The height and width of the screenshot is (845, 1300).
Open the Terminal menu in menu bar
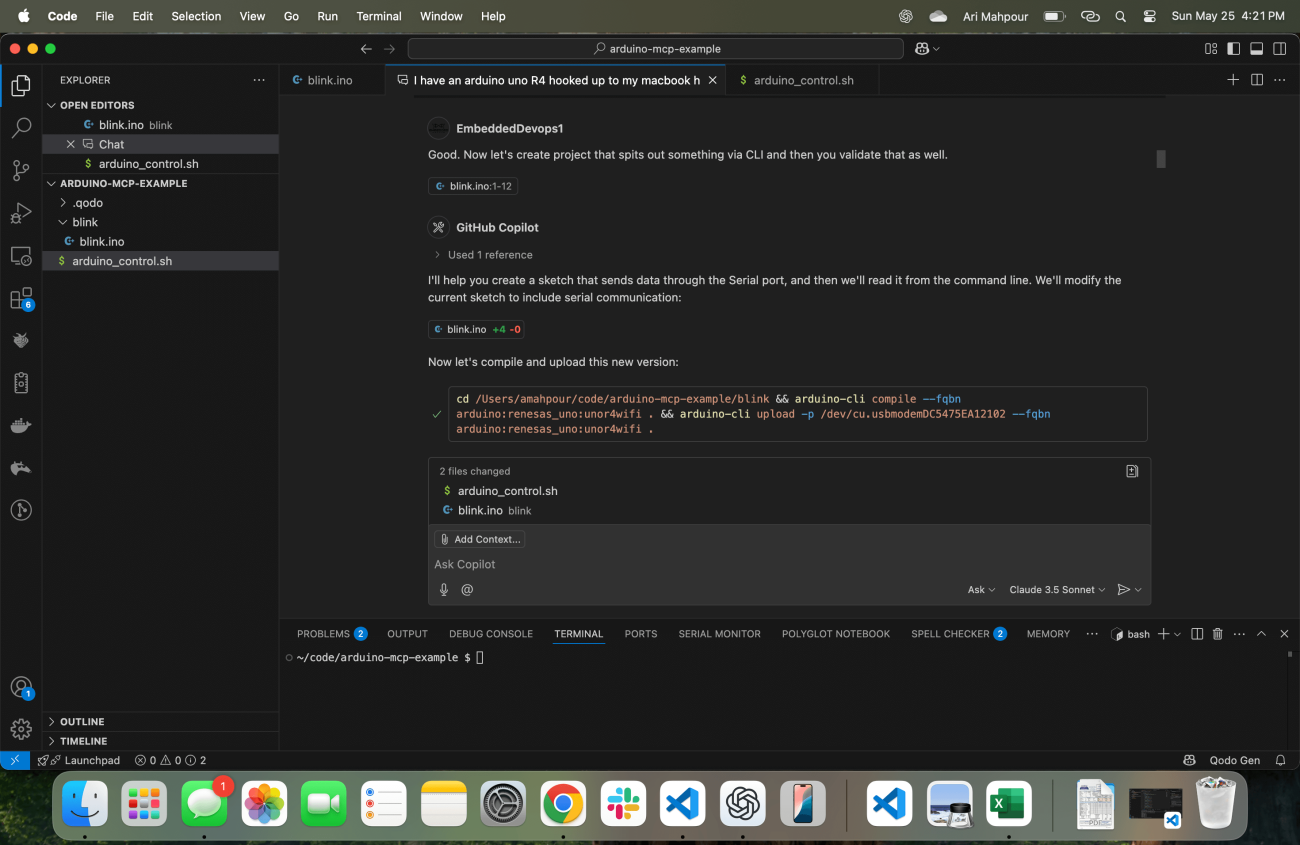[379, 16]
